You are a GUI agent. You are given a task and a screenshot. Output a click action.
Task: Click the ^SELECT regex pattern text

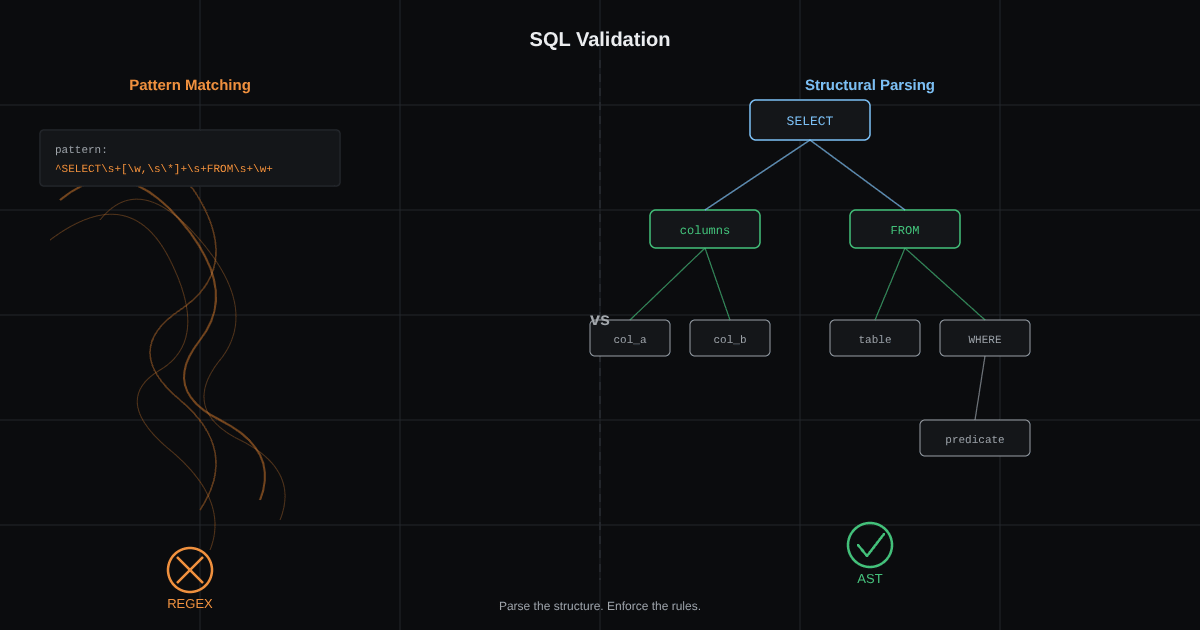pyautogui.click(x=164, y=169)
